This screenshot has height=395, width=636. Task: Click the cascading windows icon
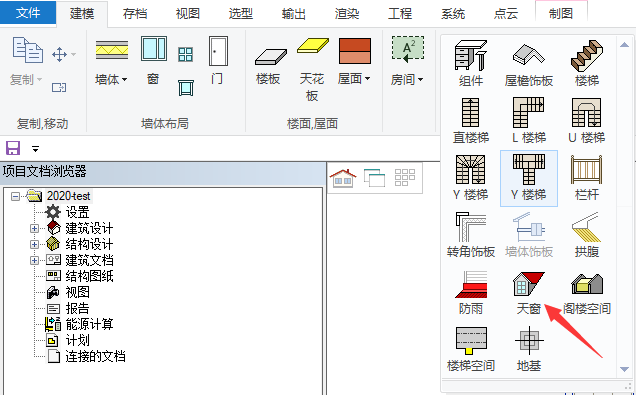374,178
